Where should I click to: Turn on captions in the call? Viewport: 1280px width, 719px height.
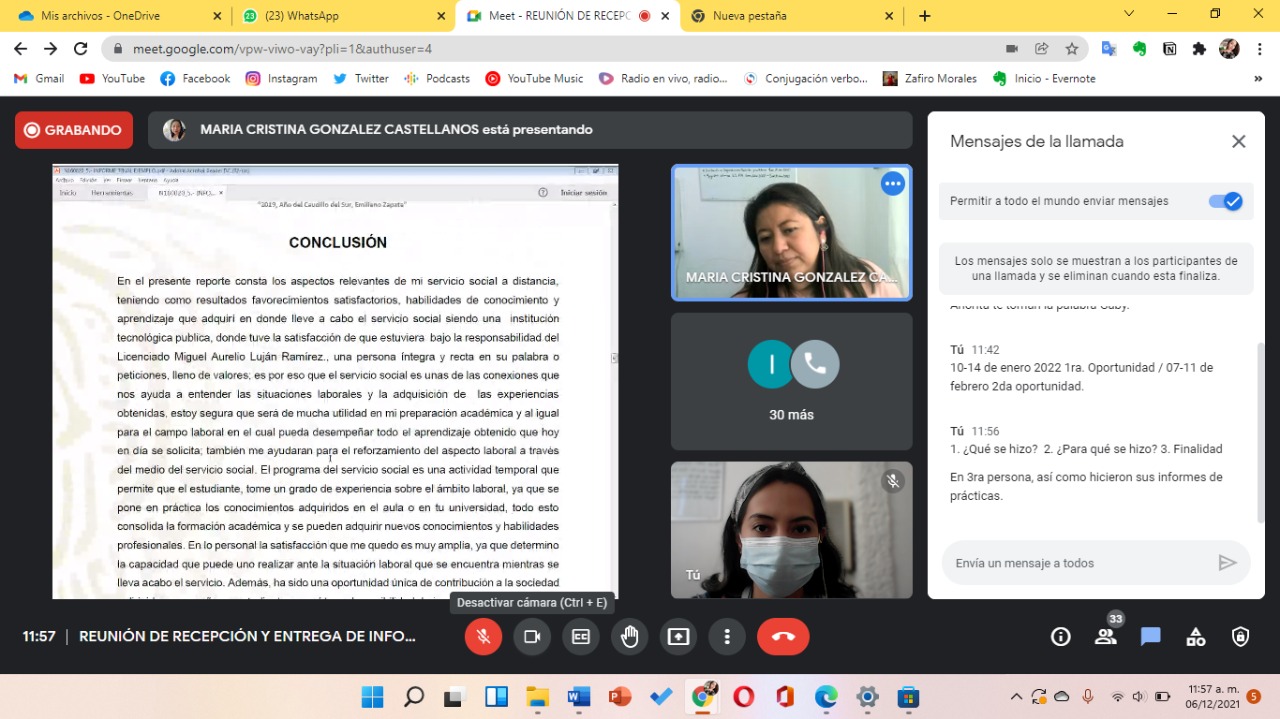tap(581, 637)
